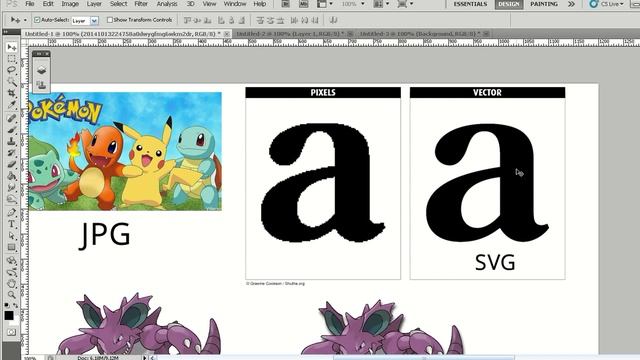Select the Rectangle shape tool
The image size is (640, 360).
(11, 247)
